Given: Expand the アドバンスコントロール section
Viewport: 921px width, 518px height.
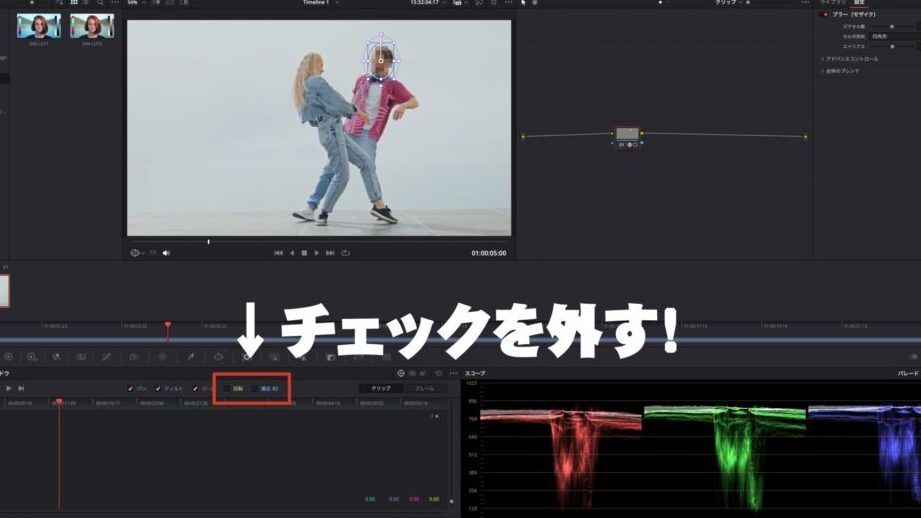Looking at the screenshot, I should tap(850, 59).
